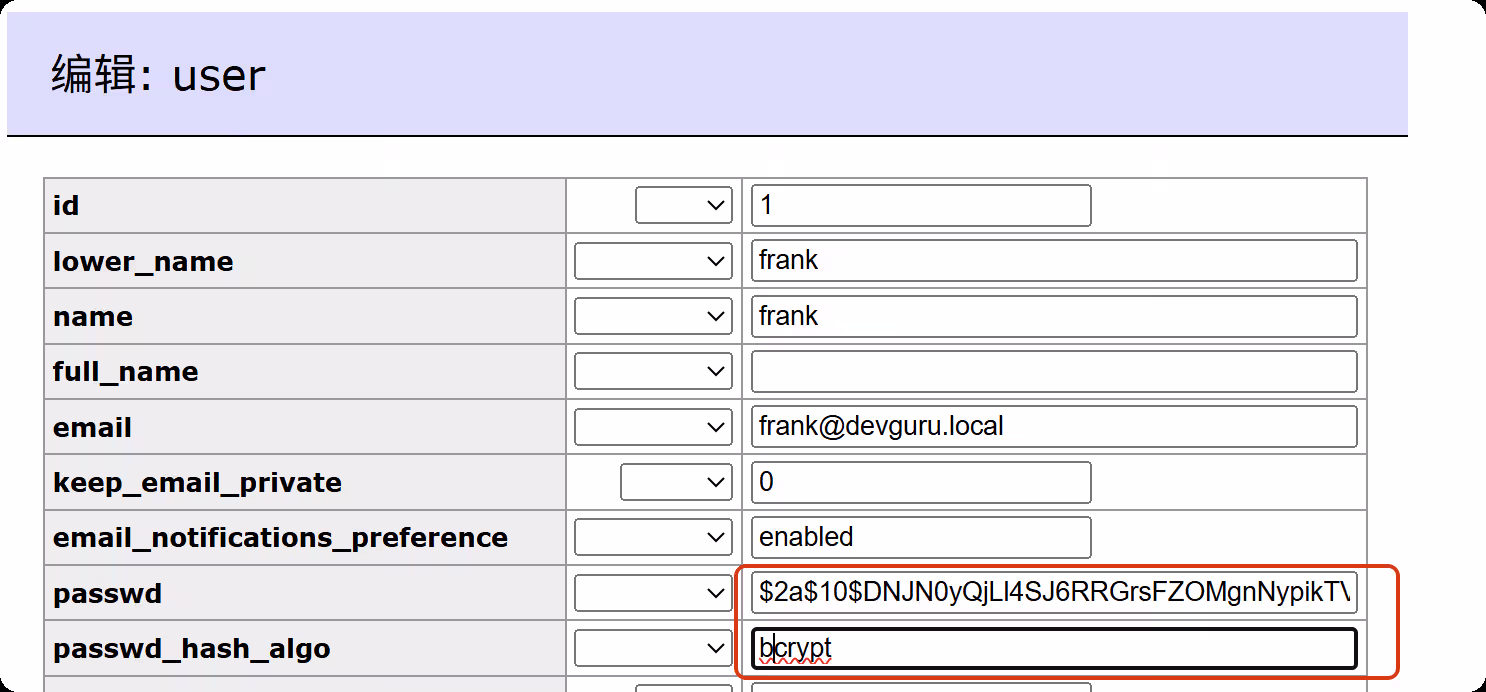Expand the keep_email_private function dropdown
This screenshot has width=1486, height=692.
(x=677, y=483)
